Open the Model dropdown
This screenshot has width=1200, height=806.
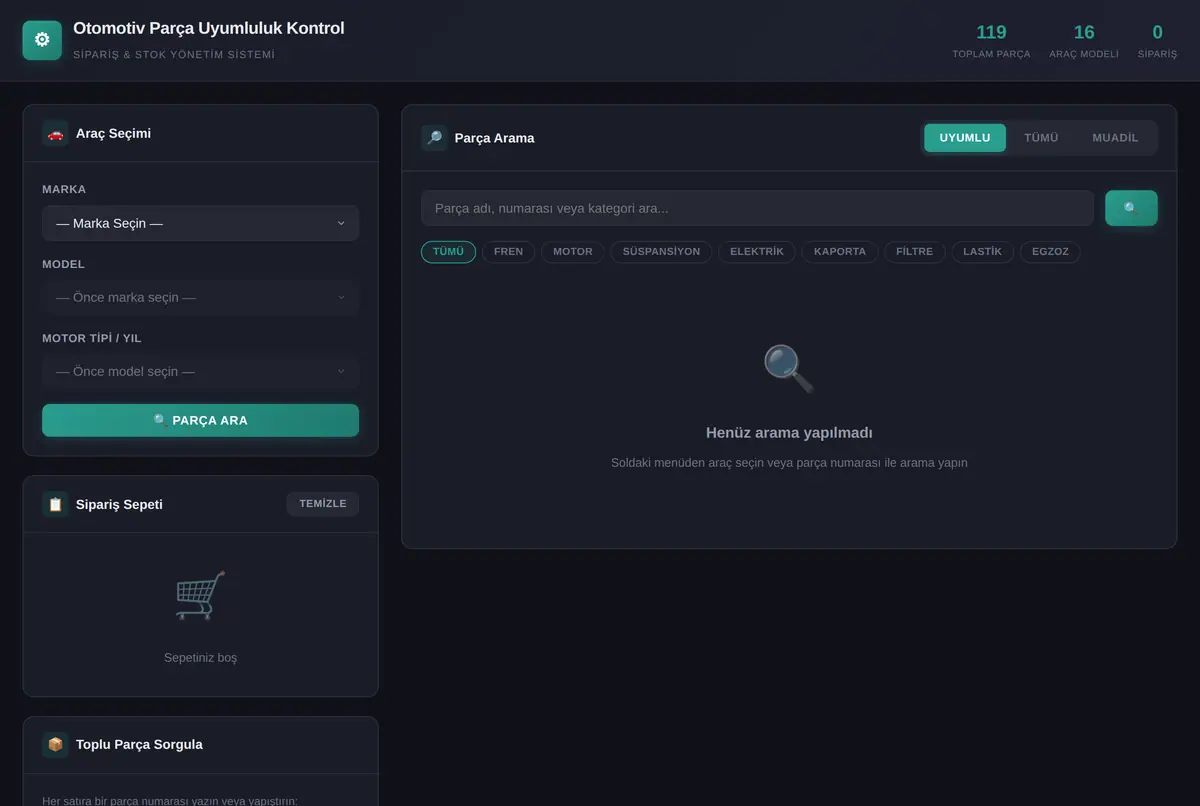point(200,297)
